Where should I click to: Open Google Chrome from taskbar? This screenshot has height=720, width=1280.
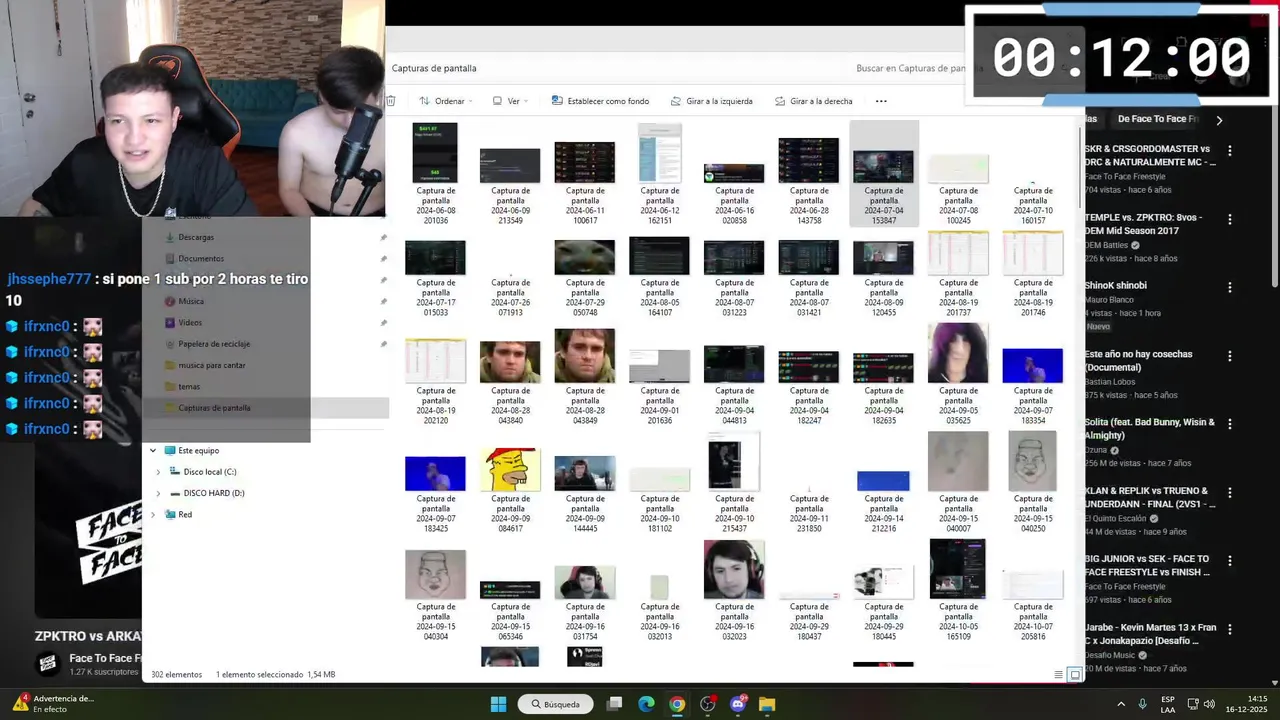677,704
